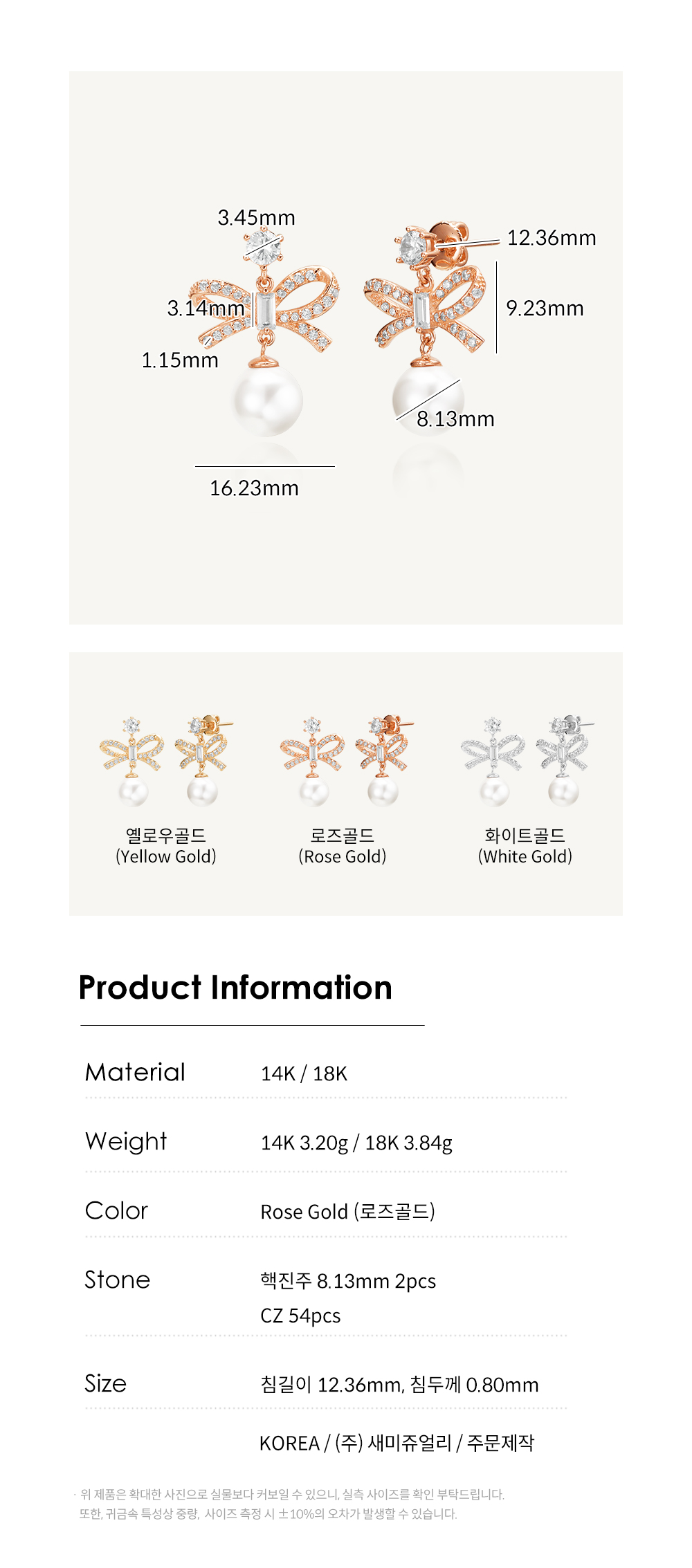Click the 3.45mm top stone label
The height and width of the screenshot is (1568, 692).
tap(256, 218)
